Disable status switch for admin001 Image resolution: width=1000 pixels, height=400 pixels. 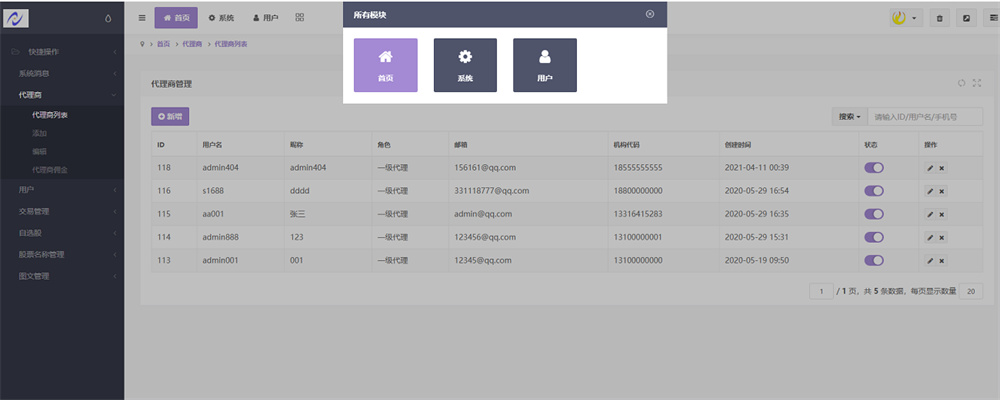tap(874, 260)
